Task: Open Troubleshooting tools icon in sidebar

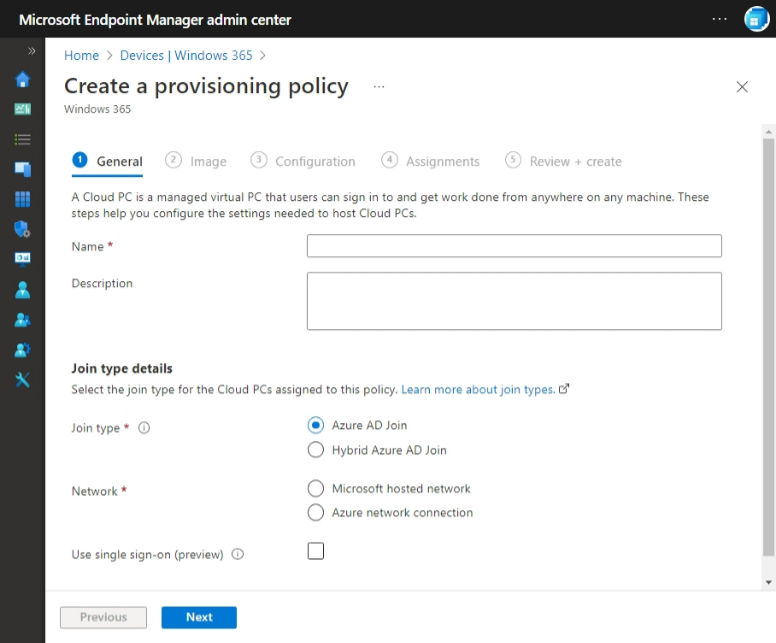Action: 22,380
